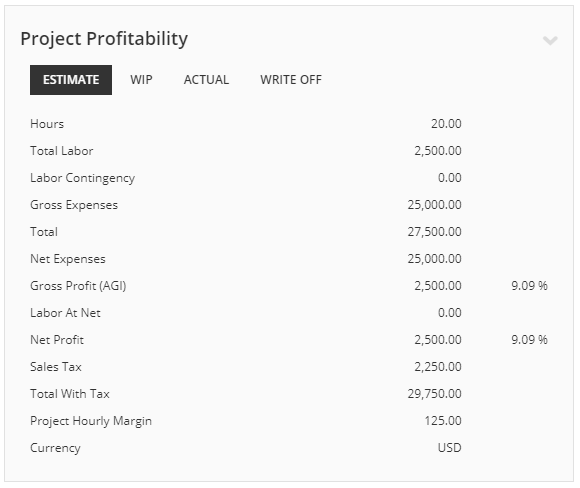580x488 pixels.
Task: Click the Total amount 27,500.00
Action: [x=435, y=232]
